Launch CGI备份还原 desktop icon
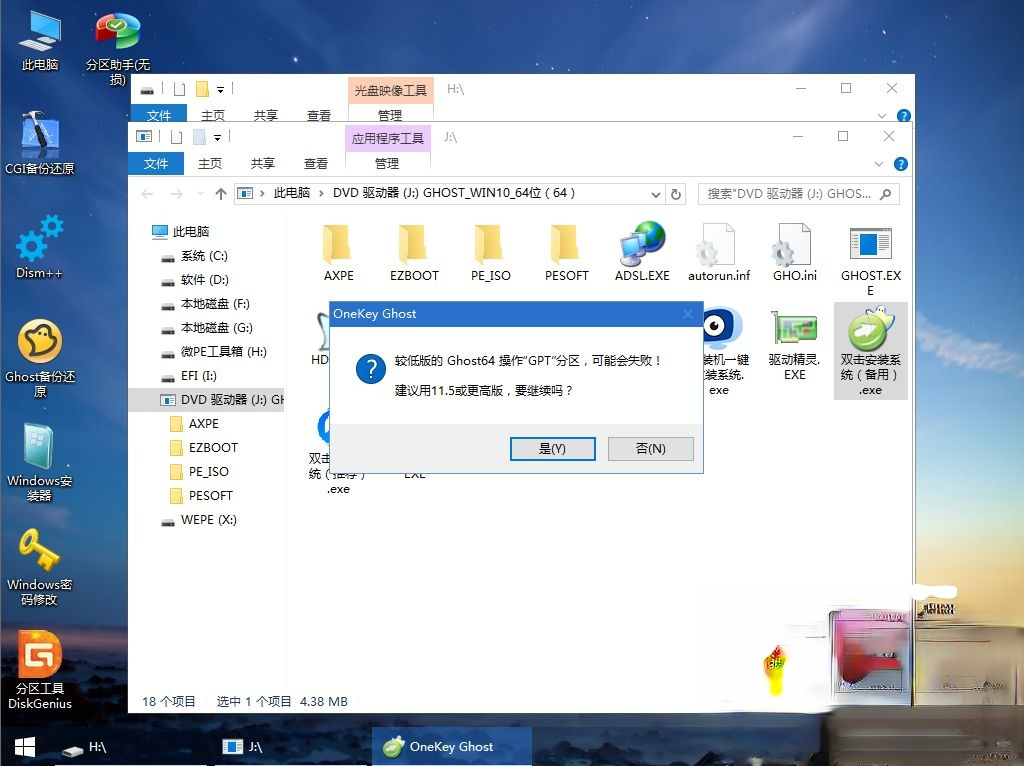The height and width of the screenshot is (766, 1024). 40,143
